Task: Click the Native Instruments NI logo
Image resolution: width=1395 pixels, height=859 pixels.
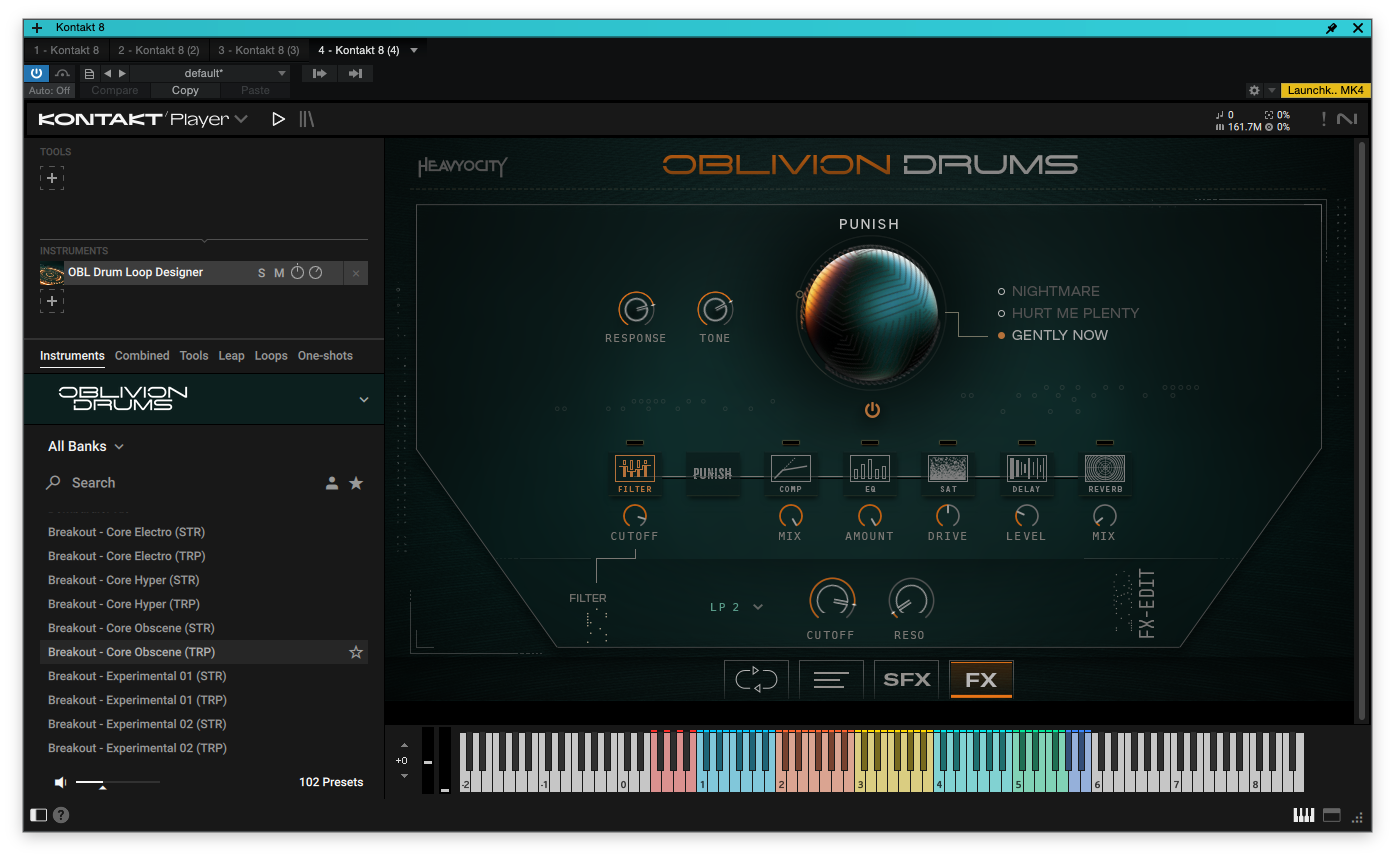Action: pyautogui.click(x=1347, y=119)
